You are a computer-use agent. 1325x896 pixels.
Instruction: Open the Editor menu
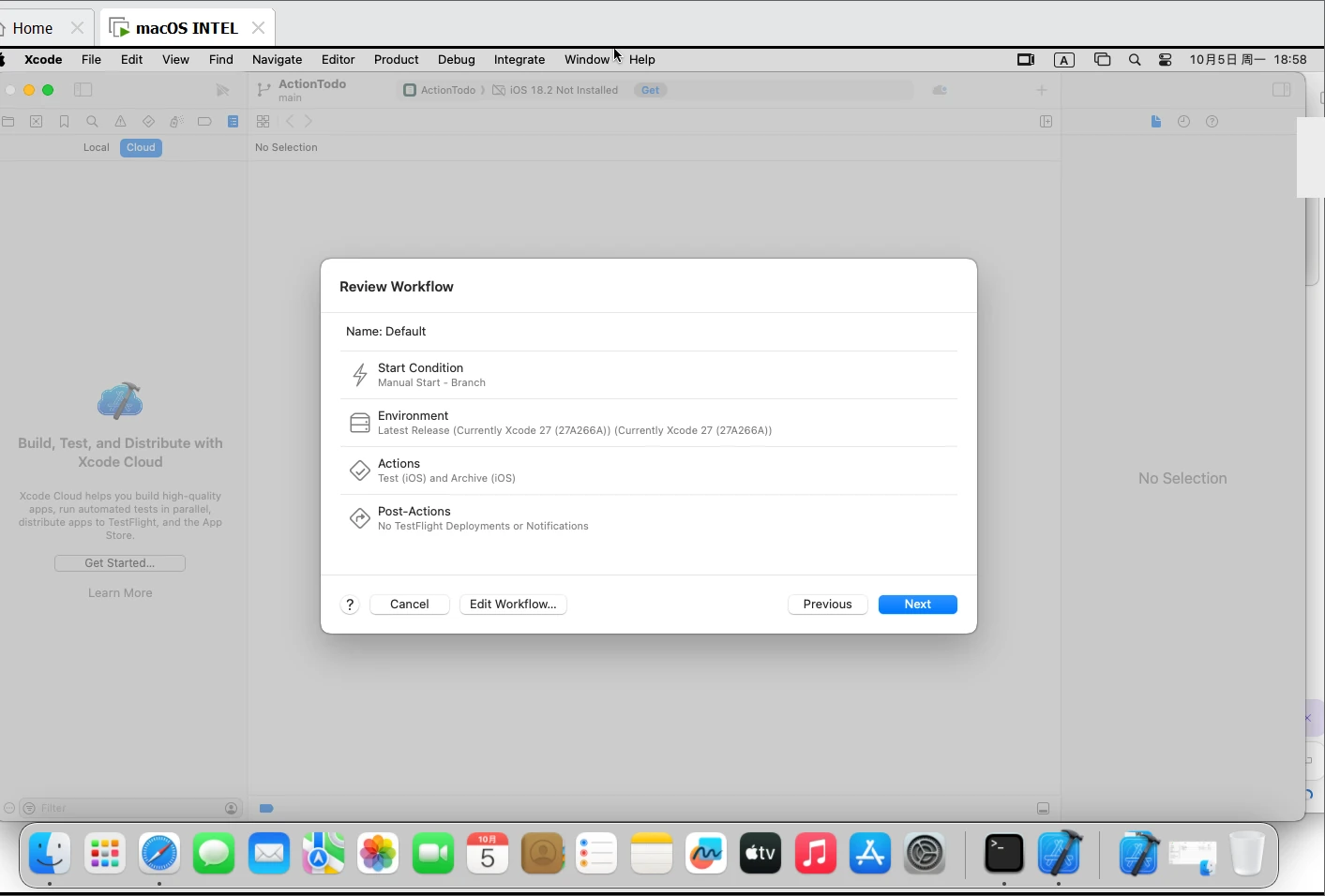click(338, 59)
